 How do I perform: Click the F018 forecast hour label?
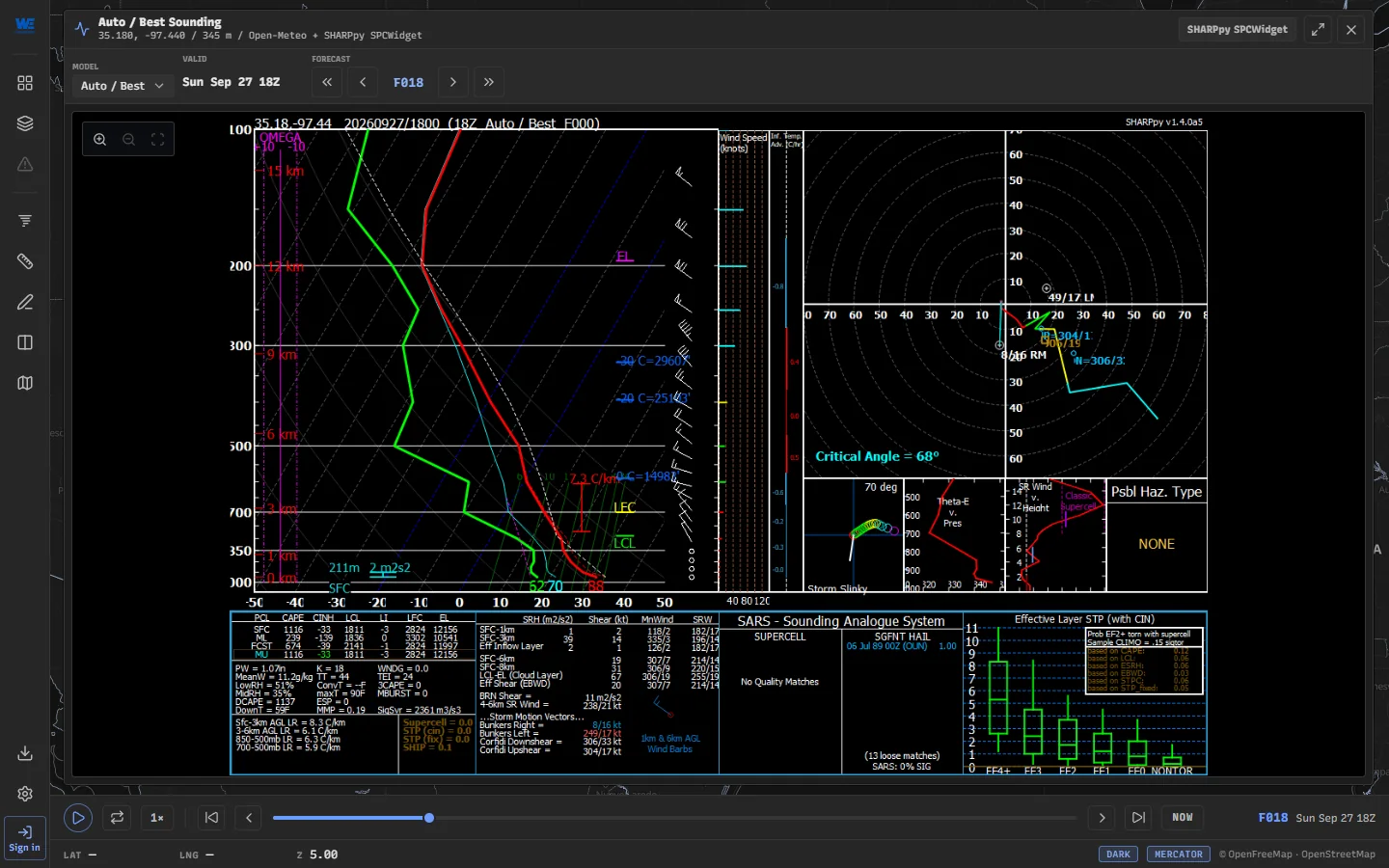(409, 83)
